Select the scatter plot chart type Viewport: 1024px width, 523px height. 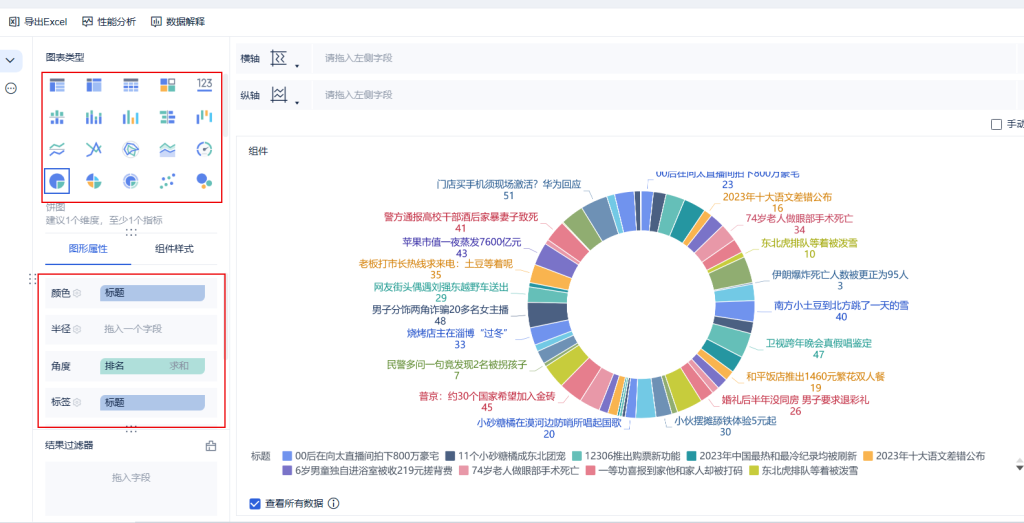click(x=167, y=181)
